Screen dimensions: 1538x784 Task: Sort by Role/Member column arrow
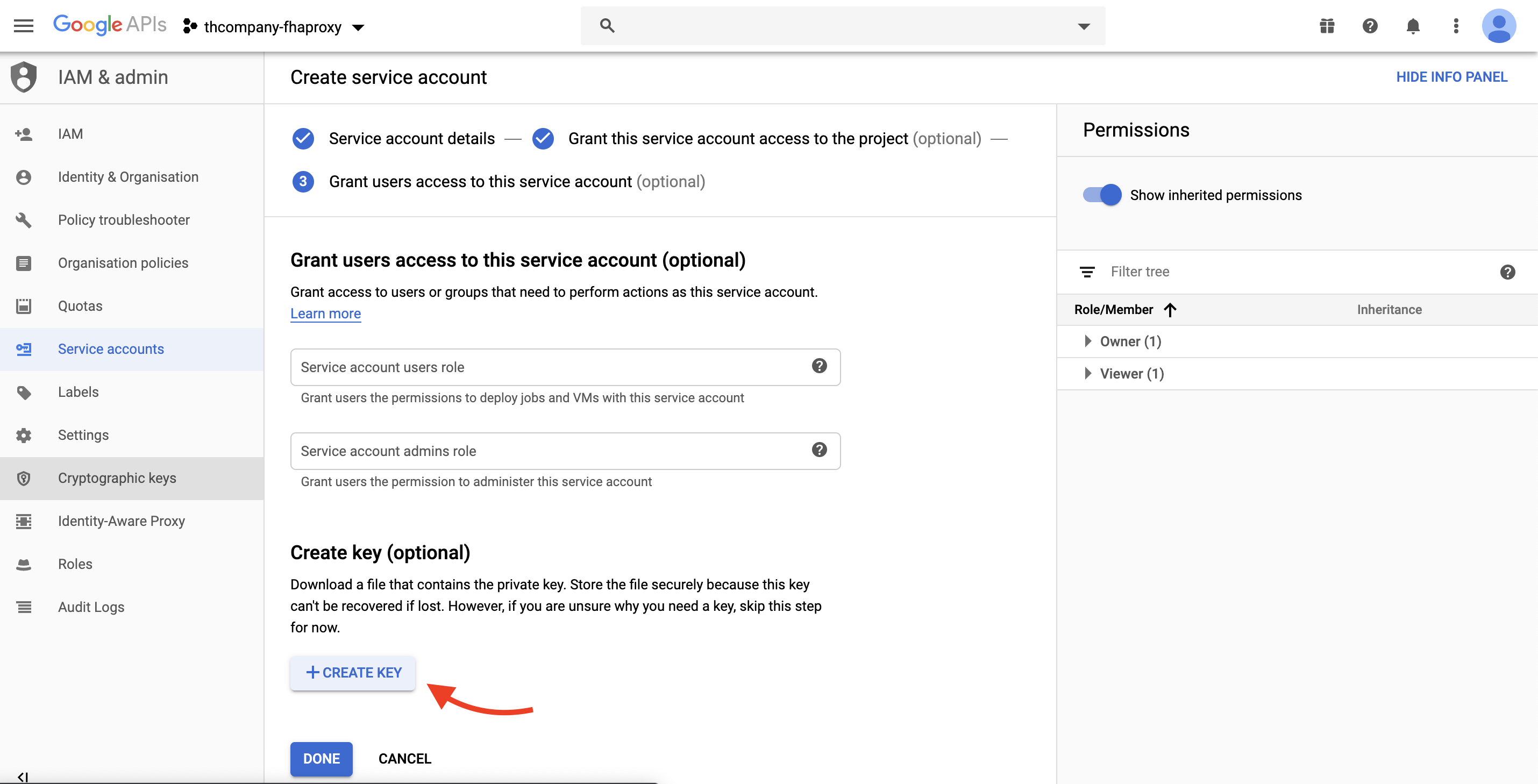pos(1170,309)
